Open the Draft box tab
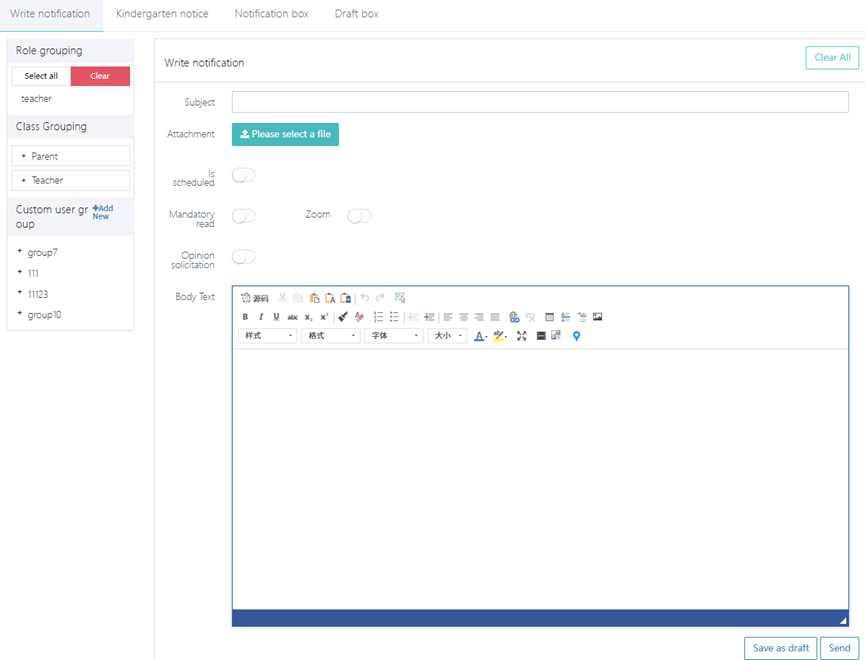This screenshot has height=660, width=865. coord(356,14)
